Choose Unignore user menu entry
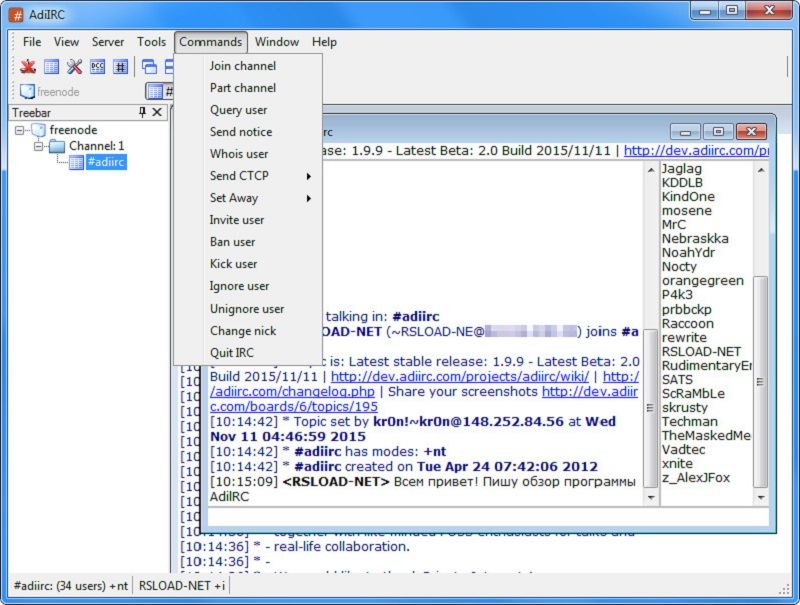This screenshot has height=605, width=800. point(248,309)
